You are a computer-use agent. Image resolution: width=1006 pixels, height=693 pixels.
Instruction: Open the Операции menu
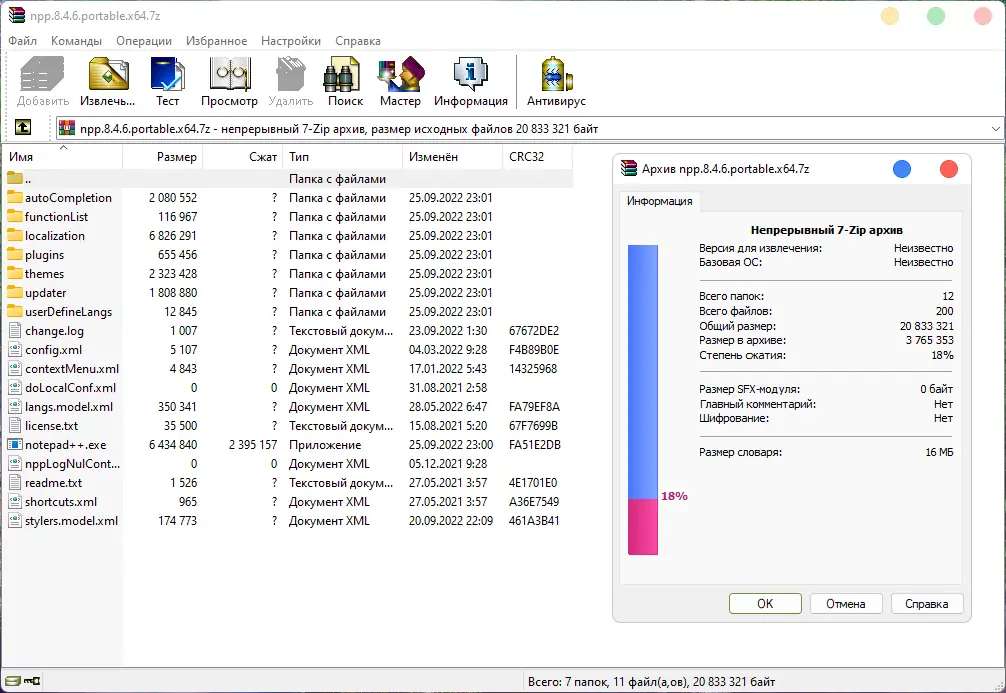(x=144, y=40)
